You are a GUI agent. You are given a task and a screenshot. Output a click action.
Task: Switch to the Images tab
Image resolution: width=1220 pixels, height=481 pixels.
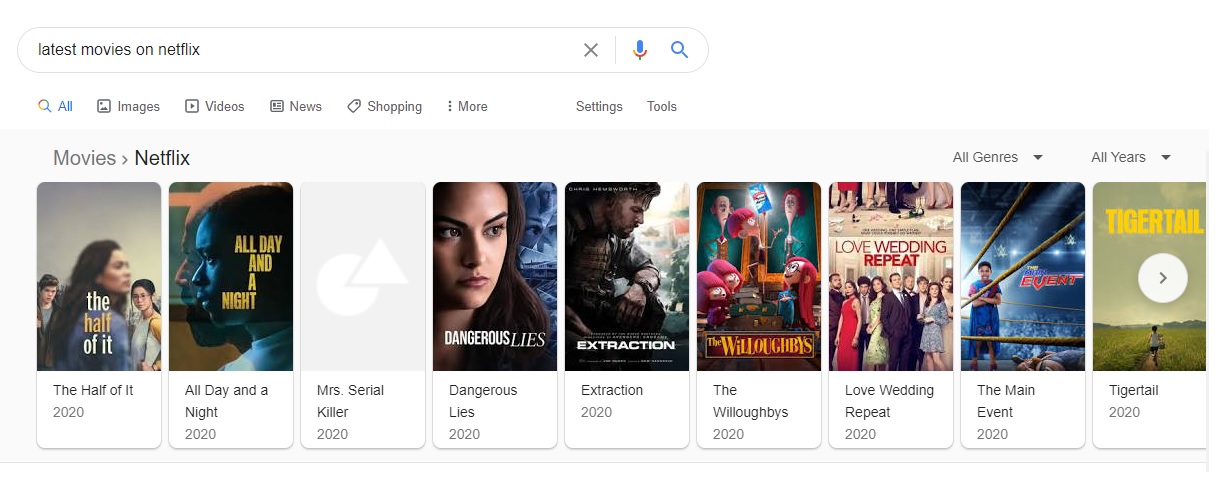coord(128,106)
